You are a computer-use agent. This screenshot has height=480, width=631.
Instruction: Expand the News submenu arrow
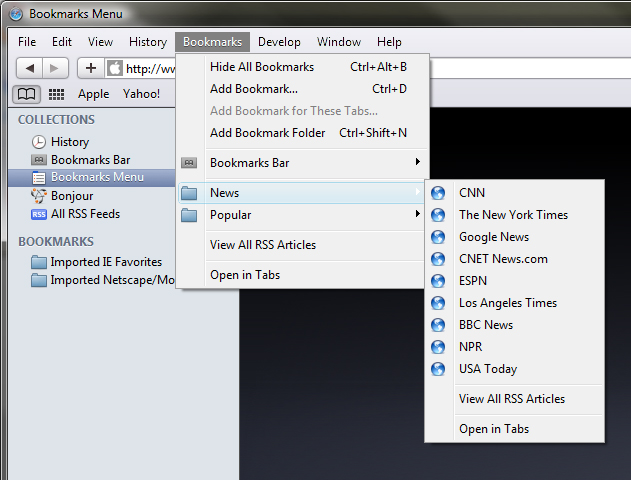pos(417,192)
